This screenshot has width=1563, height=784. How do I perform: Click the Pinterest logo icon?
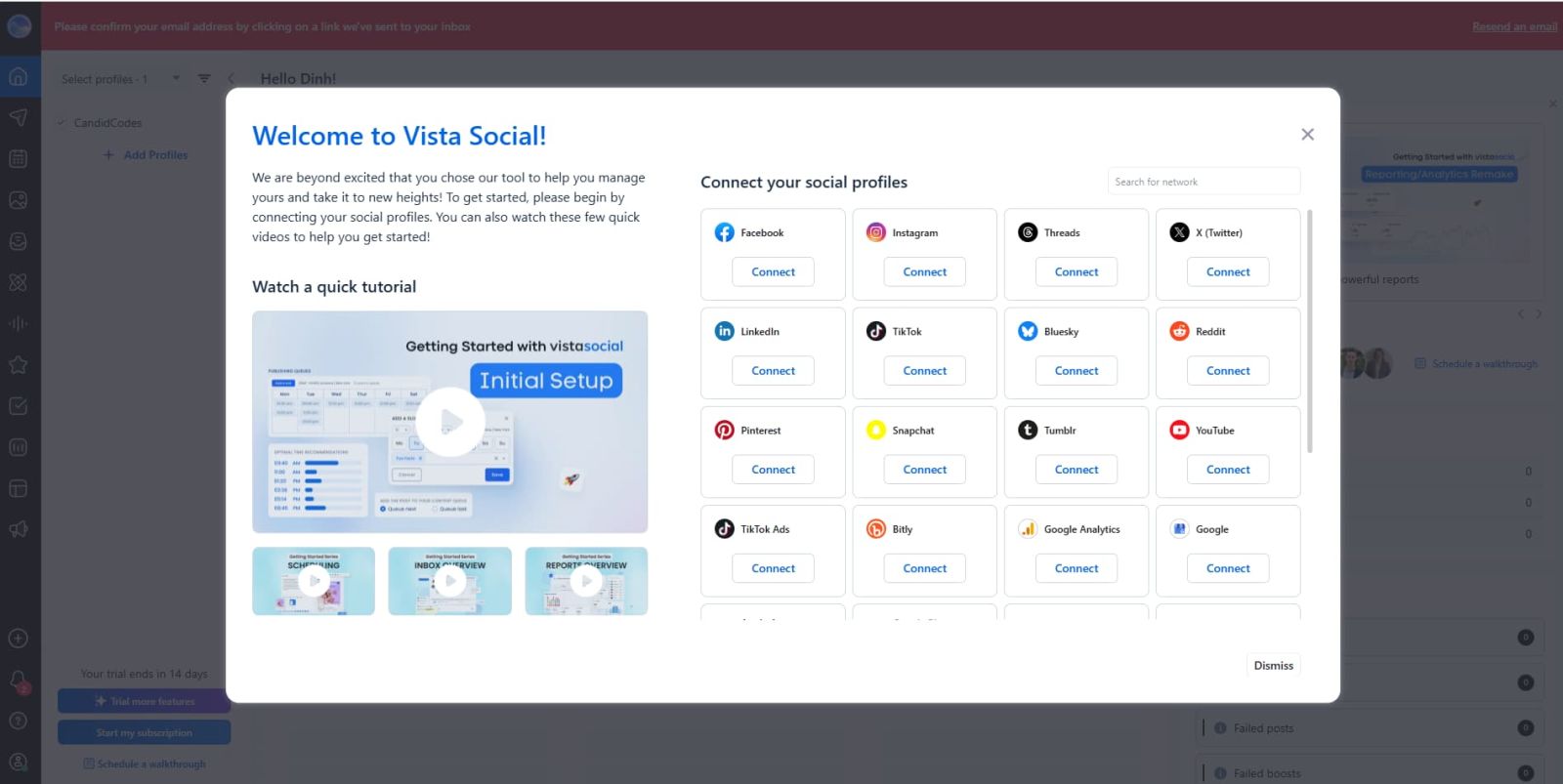(724, 430)
